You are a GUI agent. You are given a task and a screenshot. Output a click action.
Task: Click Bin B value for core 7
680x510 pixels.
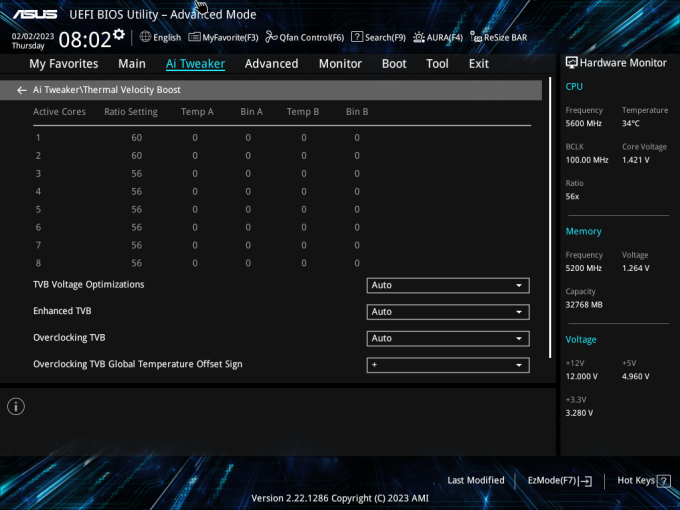pos(357,245)
